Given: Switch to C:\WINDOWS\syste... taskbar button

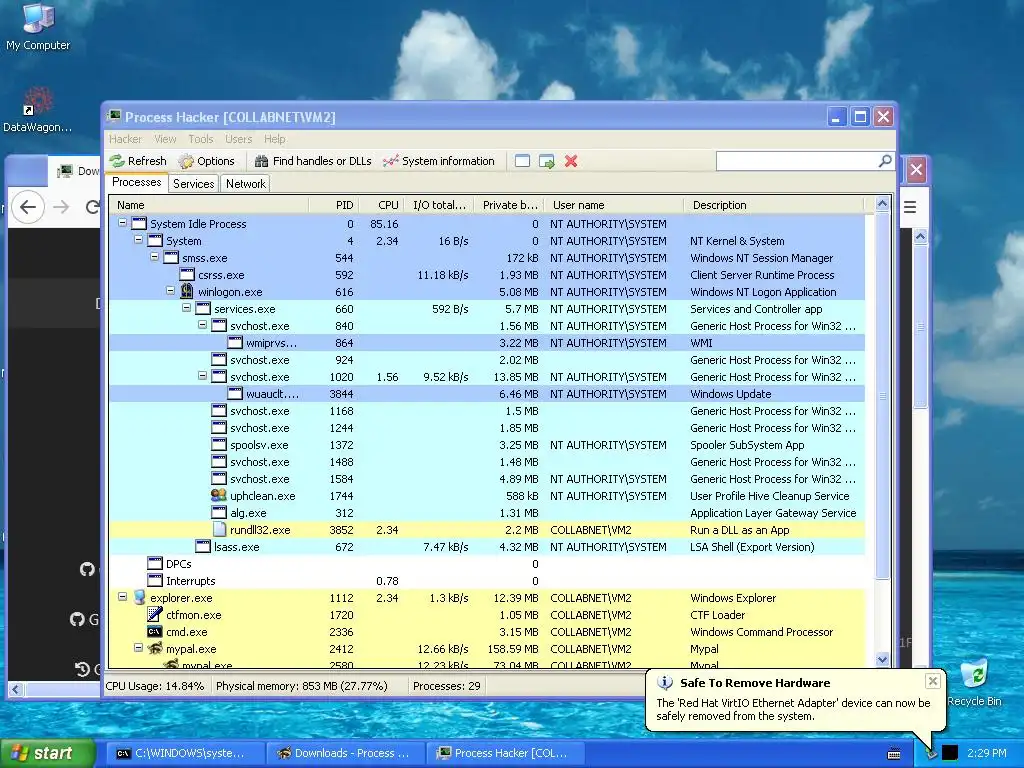Looking at the screenshot, I should 183,753.
